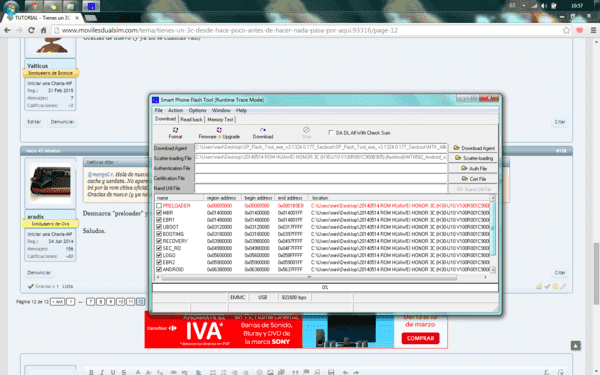The height and width of the screenshot is (375, 600).
Task: Click the red heart extension icon
Action: [580, 30]
